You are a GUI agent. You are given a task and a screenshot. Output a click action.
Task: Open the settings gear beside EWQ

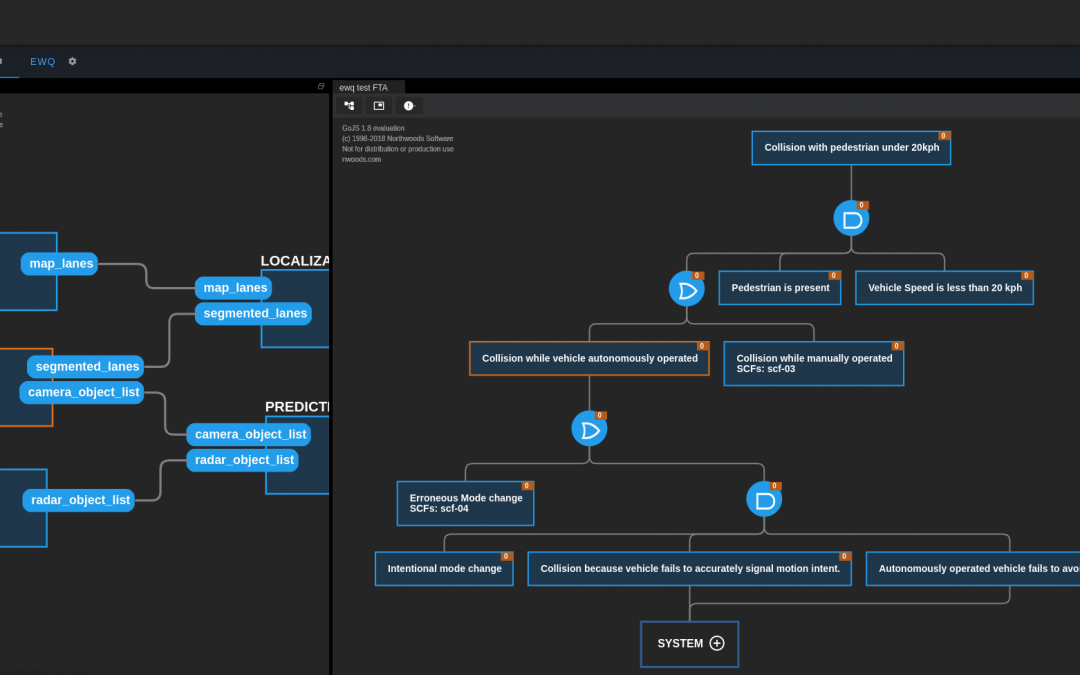tap(72, 61)
